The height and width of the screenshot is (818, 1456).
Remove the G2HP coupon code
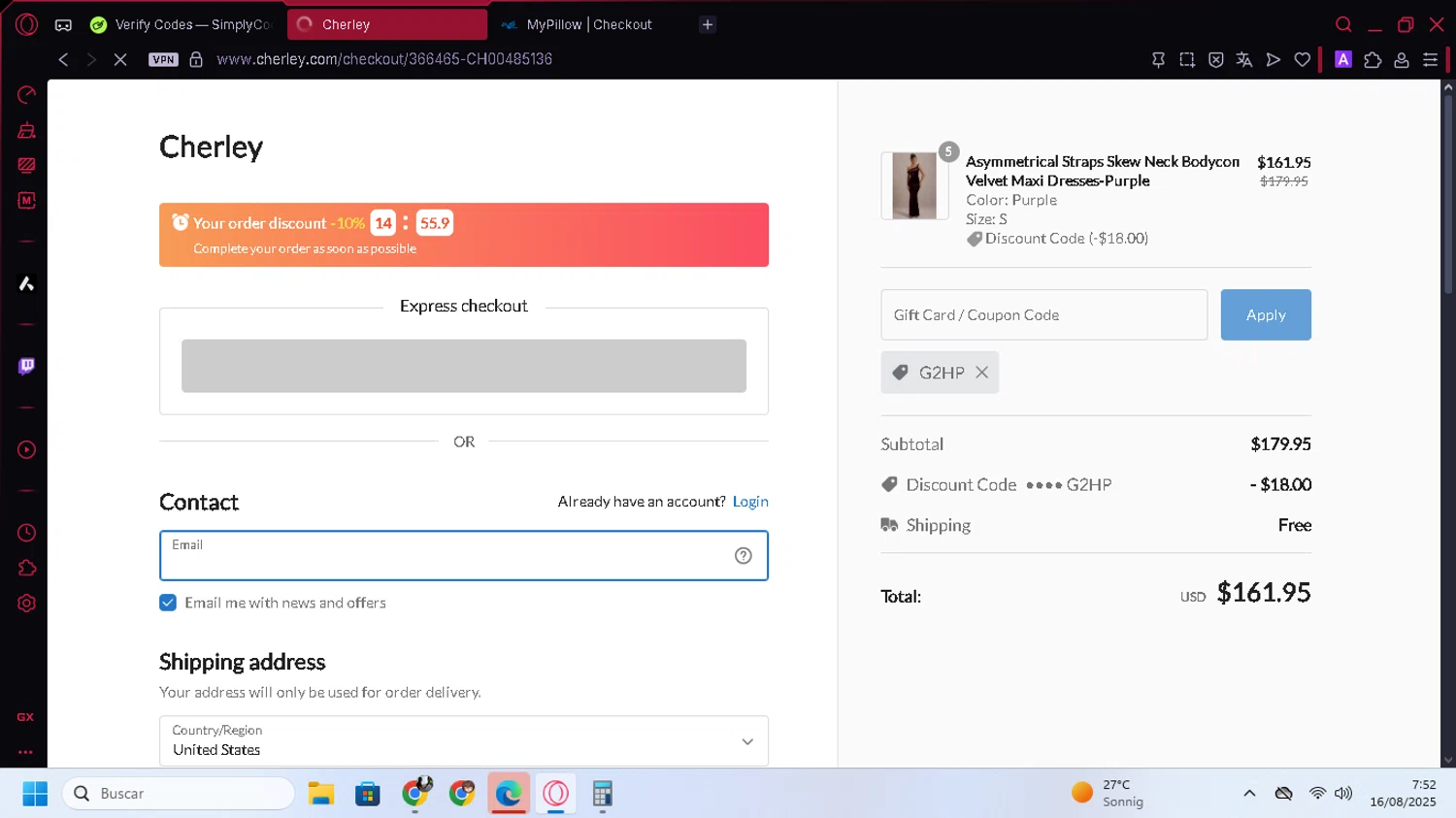point(982,373)
